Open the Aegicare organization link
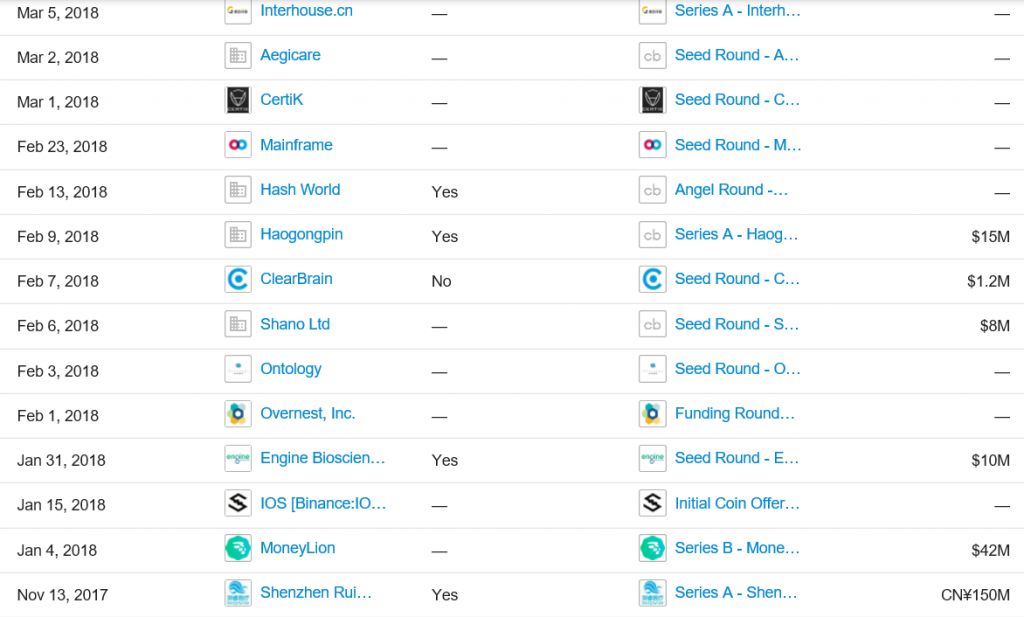1024x617 pixels. [x=290, y=55]
